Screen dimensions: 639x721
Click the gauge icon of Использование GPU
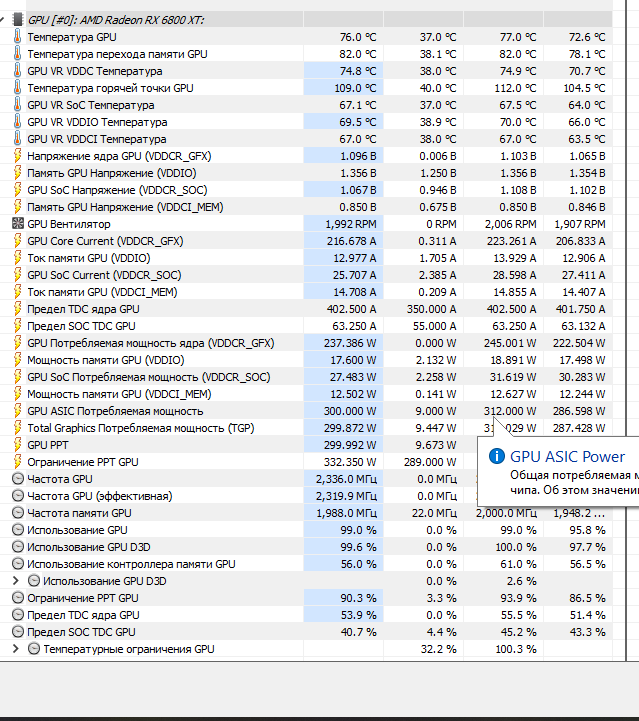(17, 530)
